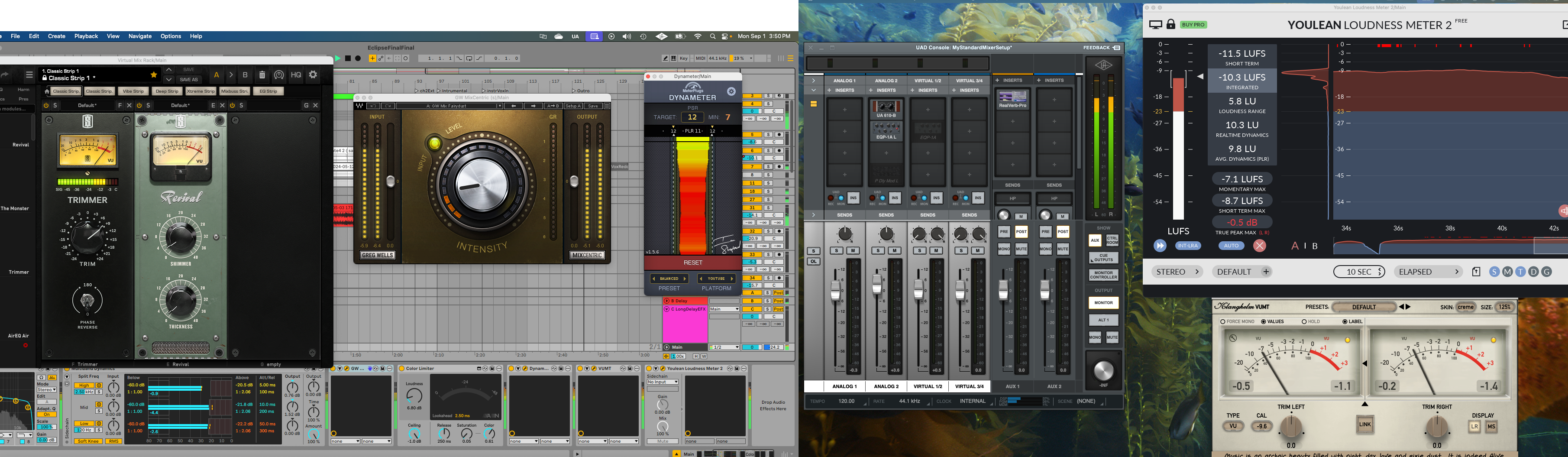Click the home icon beside strip presets
The height and width of the screenshot is (457, 1568).
47,91
